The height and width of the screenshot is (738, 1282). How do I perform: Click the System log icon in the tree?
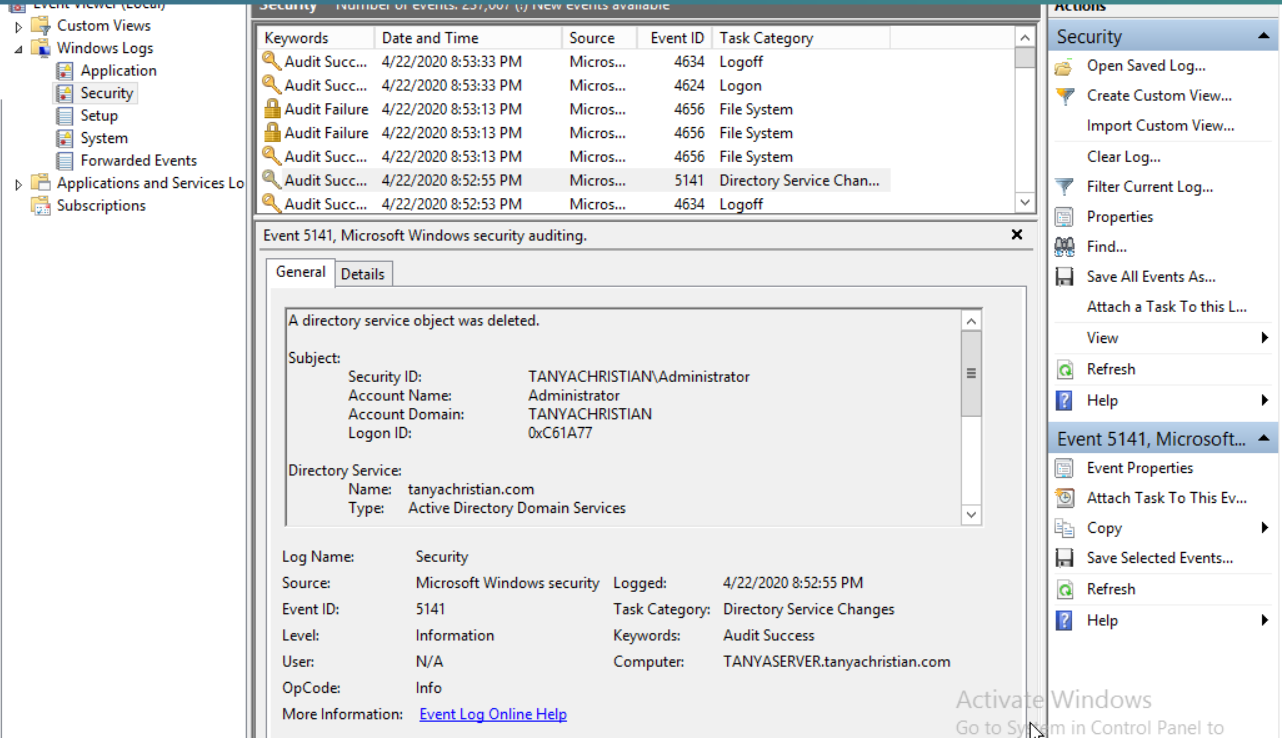point(65,138)
